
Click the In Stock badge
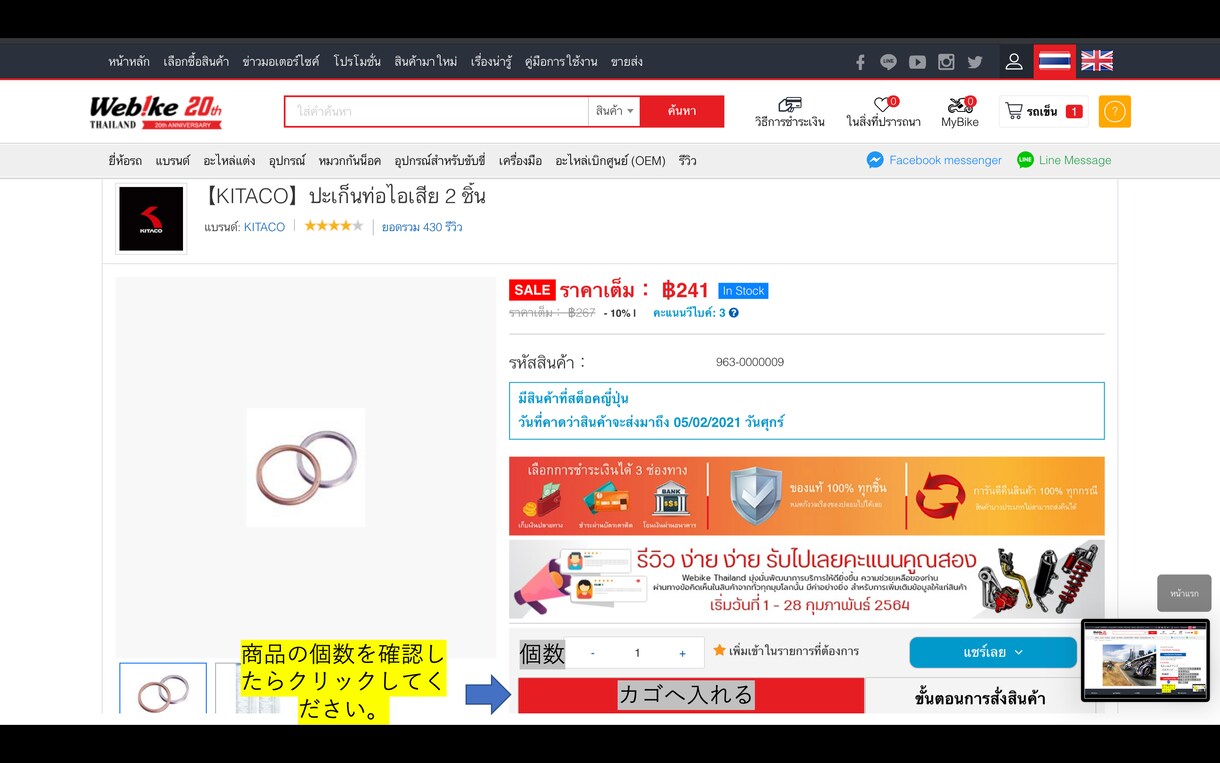click(x=743, y=291)
